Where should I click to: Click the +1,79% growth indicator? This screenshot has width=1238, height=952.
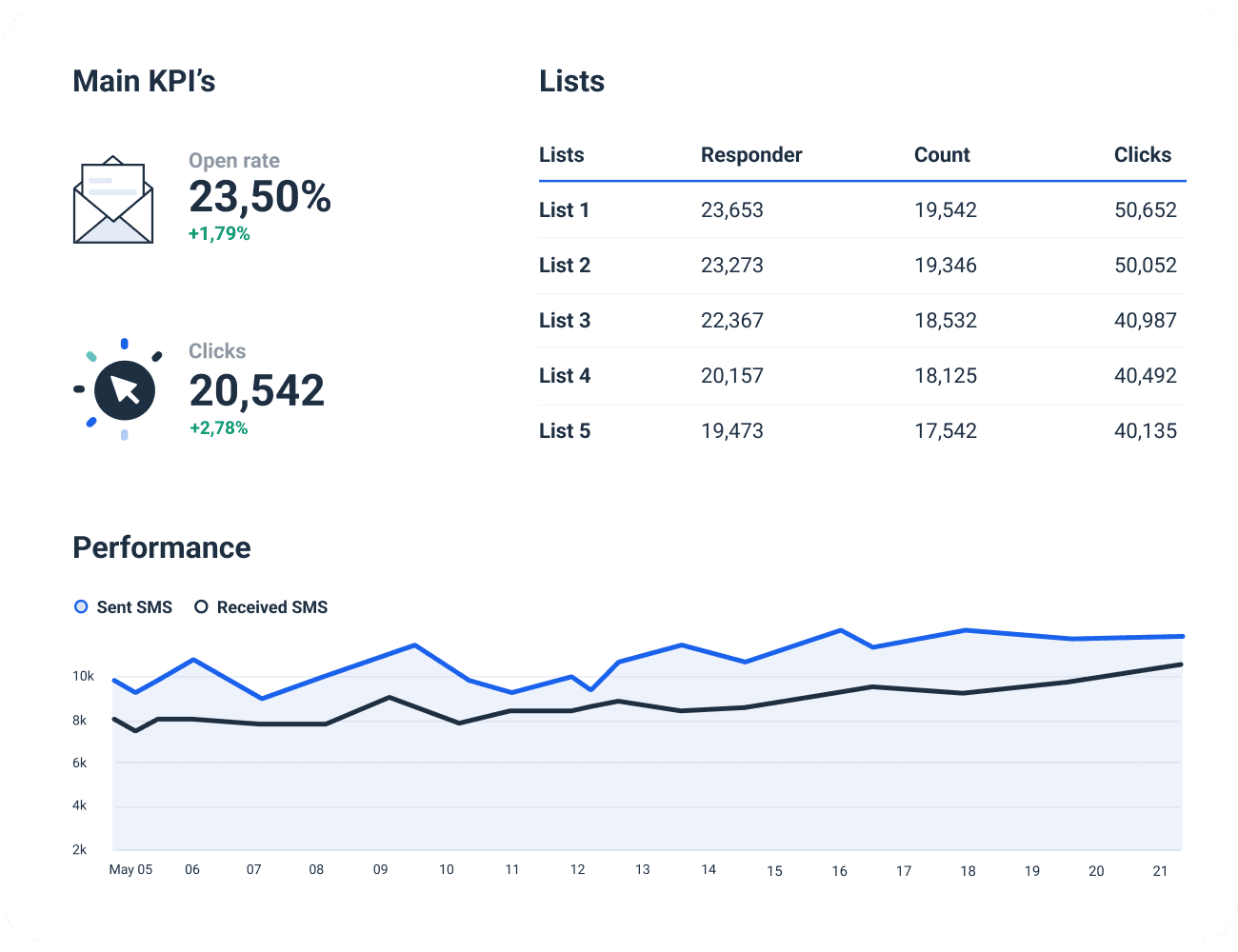[220, 232]
